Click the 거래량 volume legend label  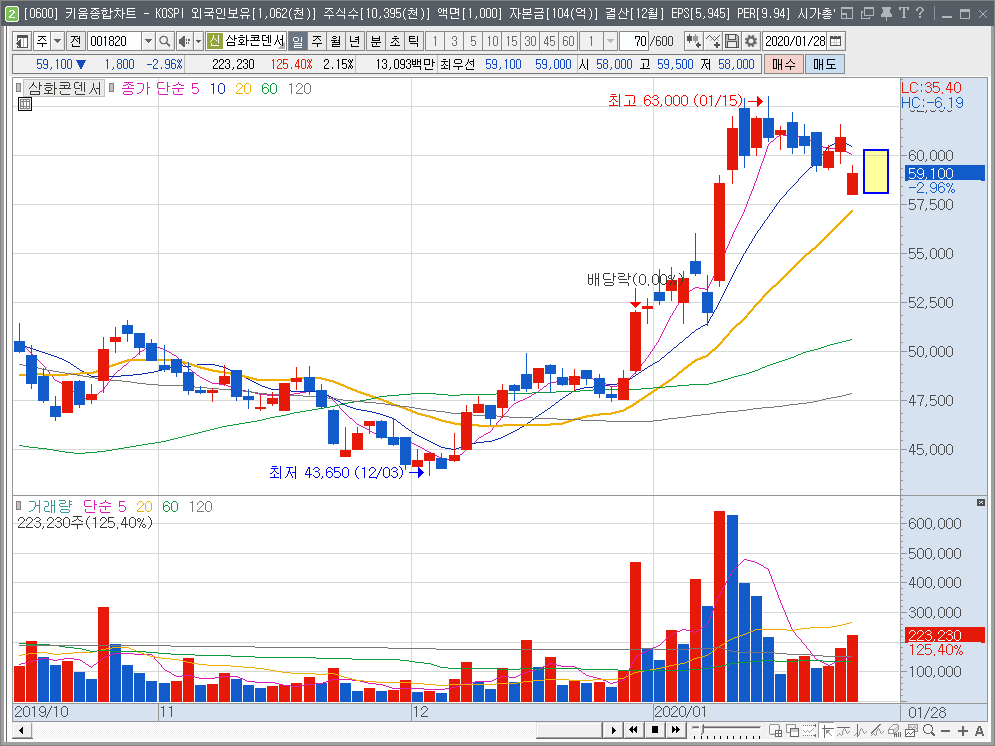[49, 506]
